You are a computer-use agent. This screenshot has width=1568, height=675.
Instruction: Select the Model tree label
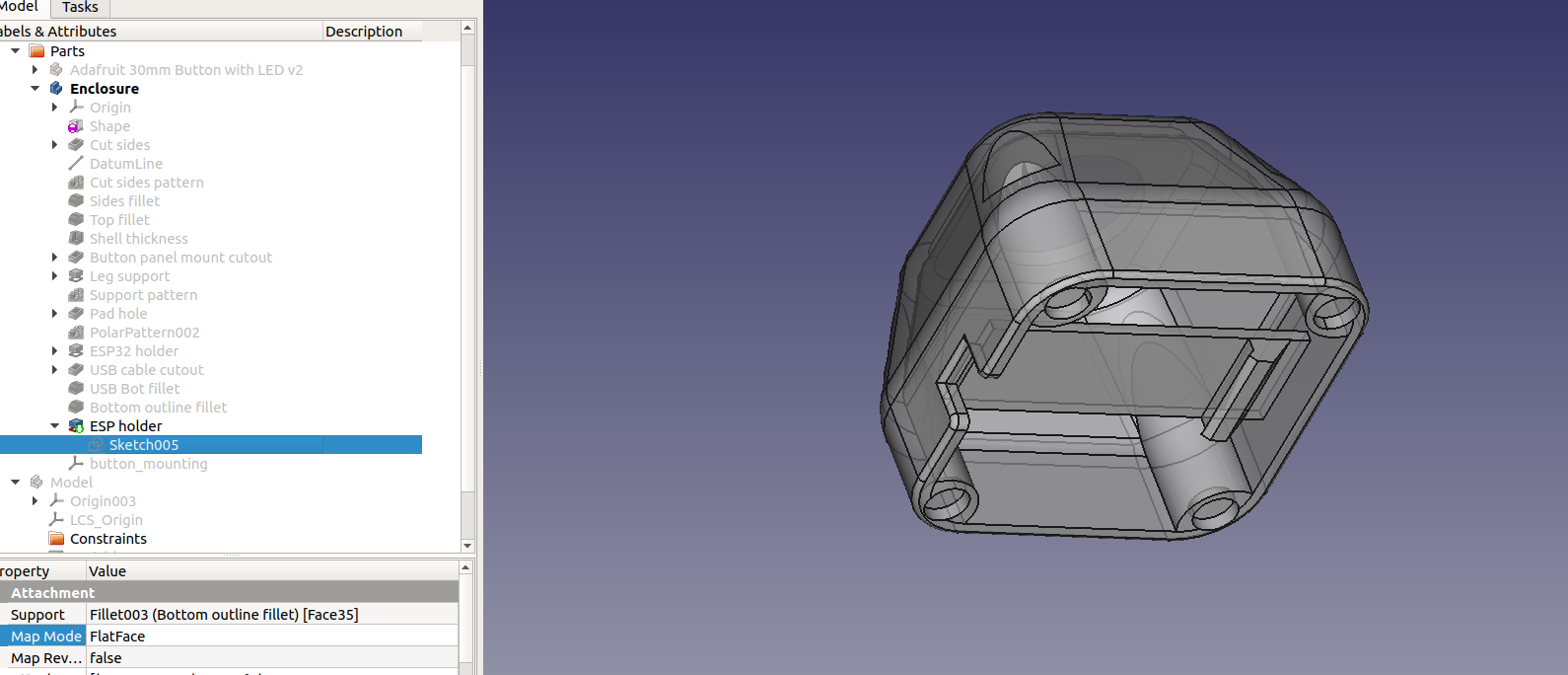(x=71, y=483)
